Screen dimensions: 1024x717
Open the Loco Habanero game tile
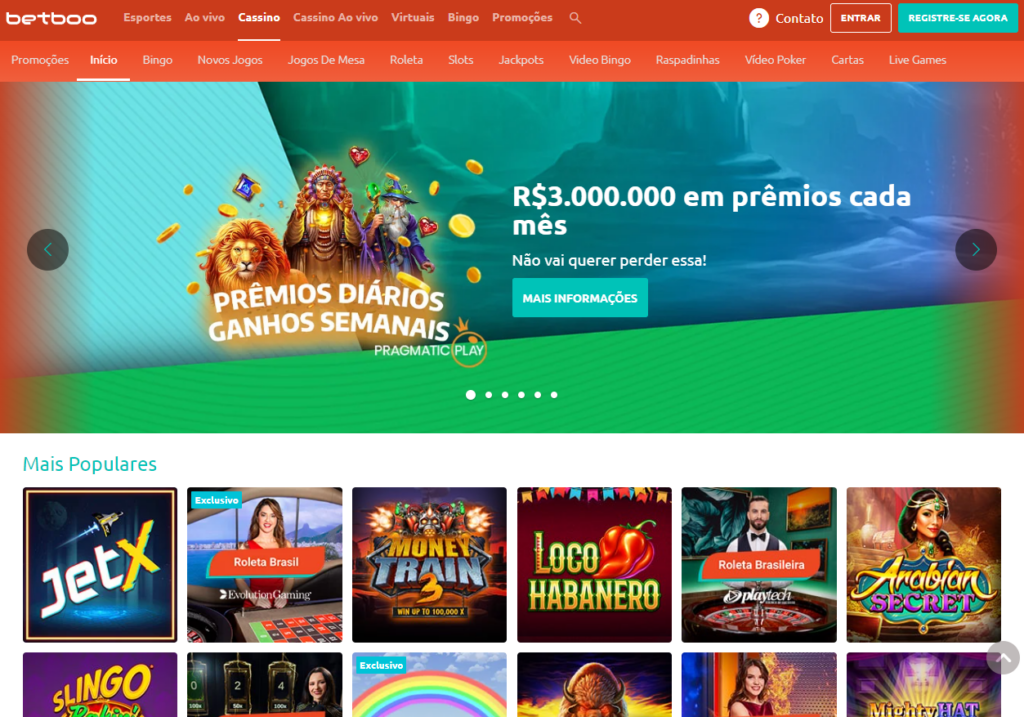pos(594,565)
